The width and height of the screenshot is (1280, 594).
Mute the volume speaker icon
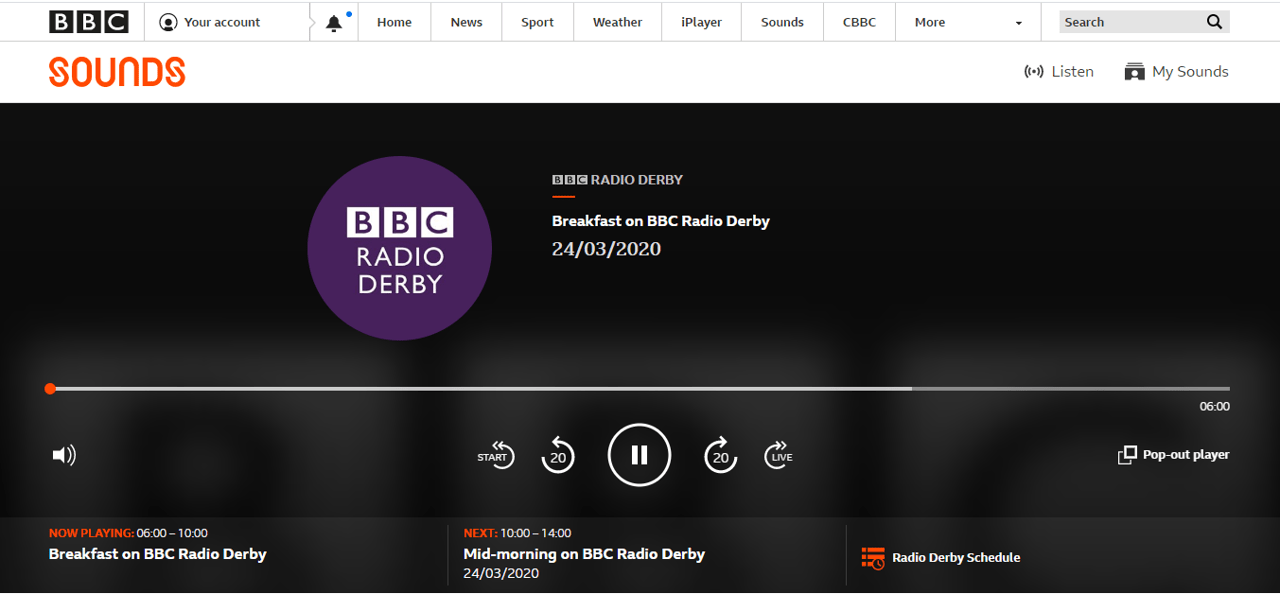point(64,455)
